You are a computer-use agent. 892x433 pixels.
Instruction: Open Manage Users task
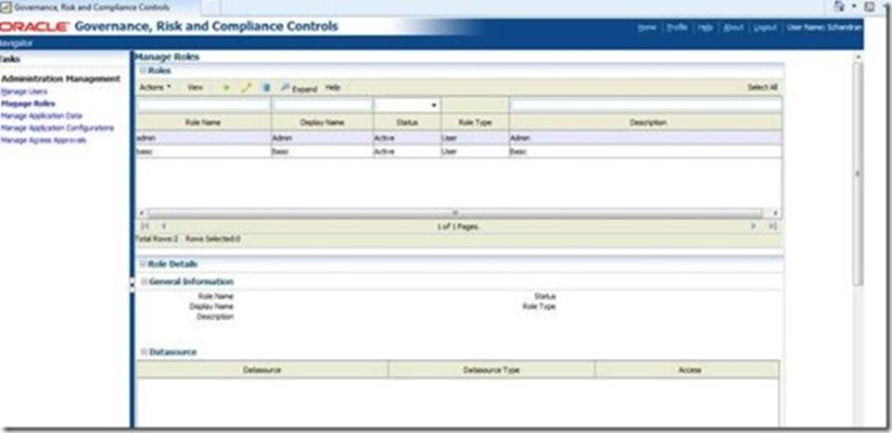coord(24,92)
